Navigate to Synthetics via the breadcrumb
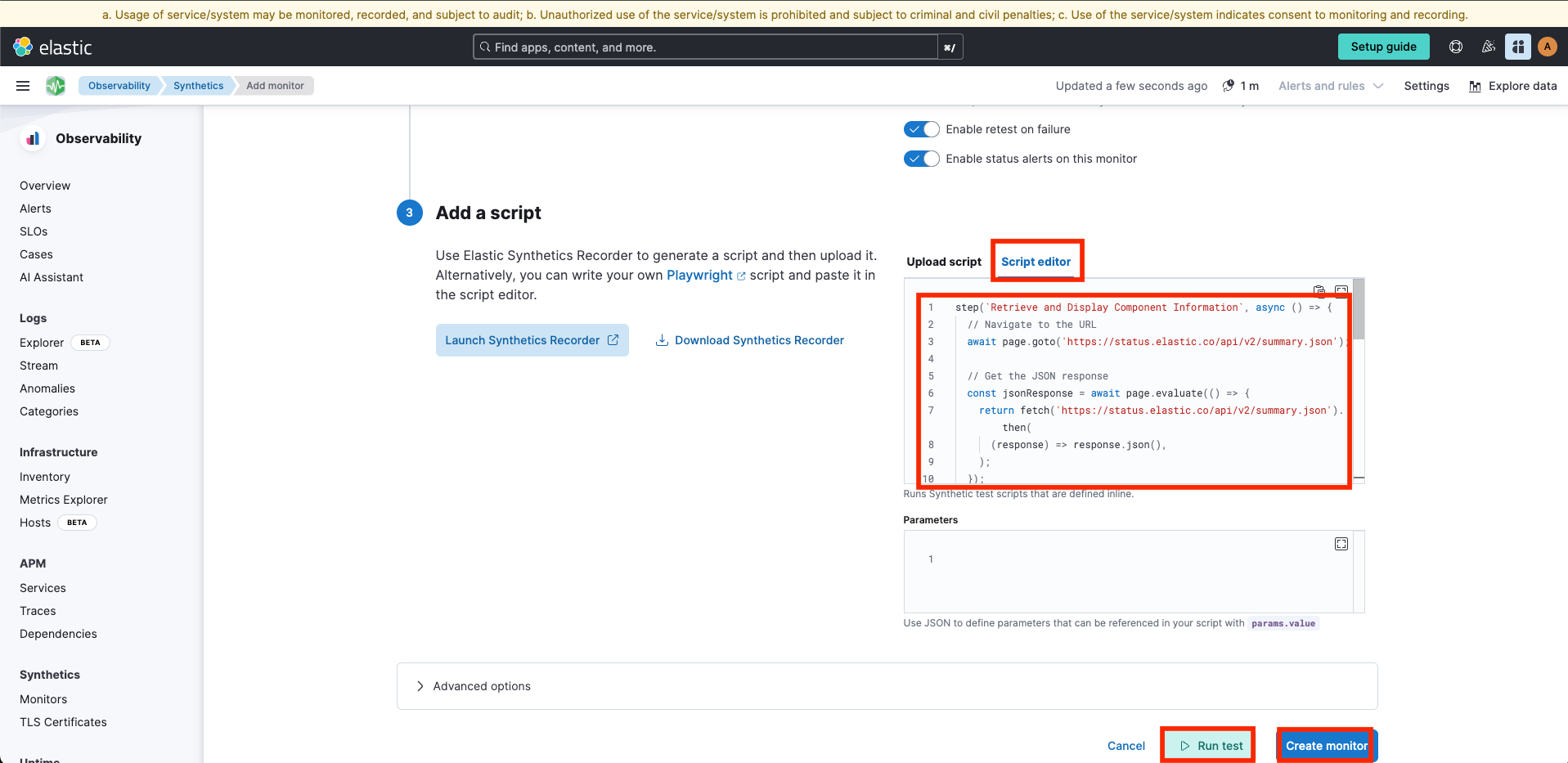Viewport: 1568px width, 763px height. 197,85
